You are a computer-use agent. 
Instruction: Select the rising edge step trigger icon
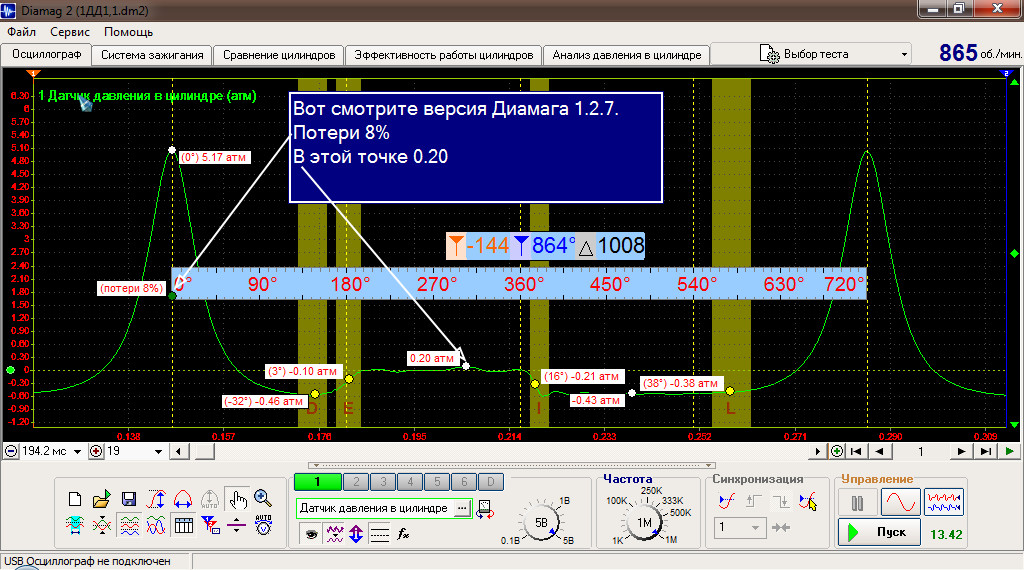[x=754, y=501]
